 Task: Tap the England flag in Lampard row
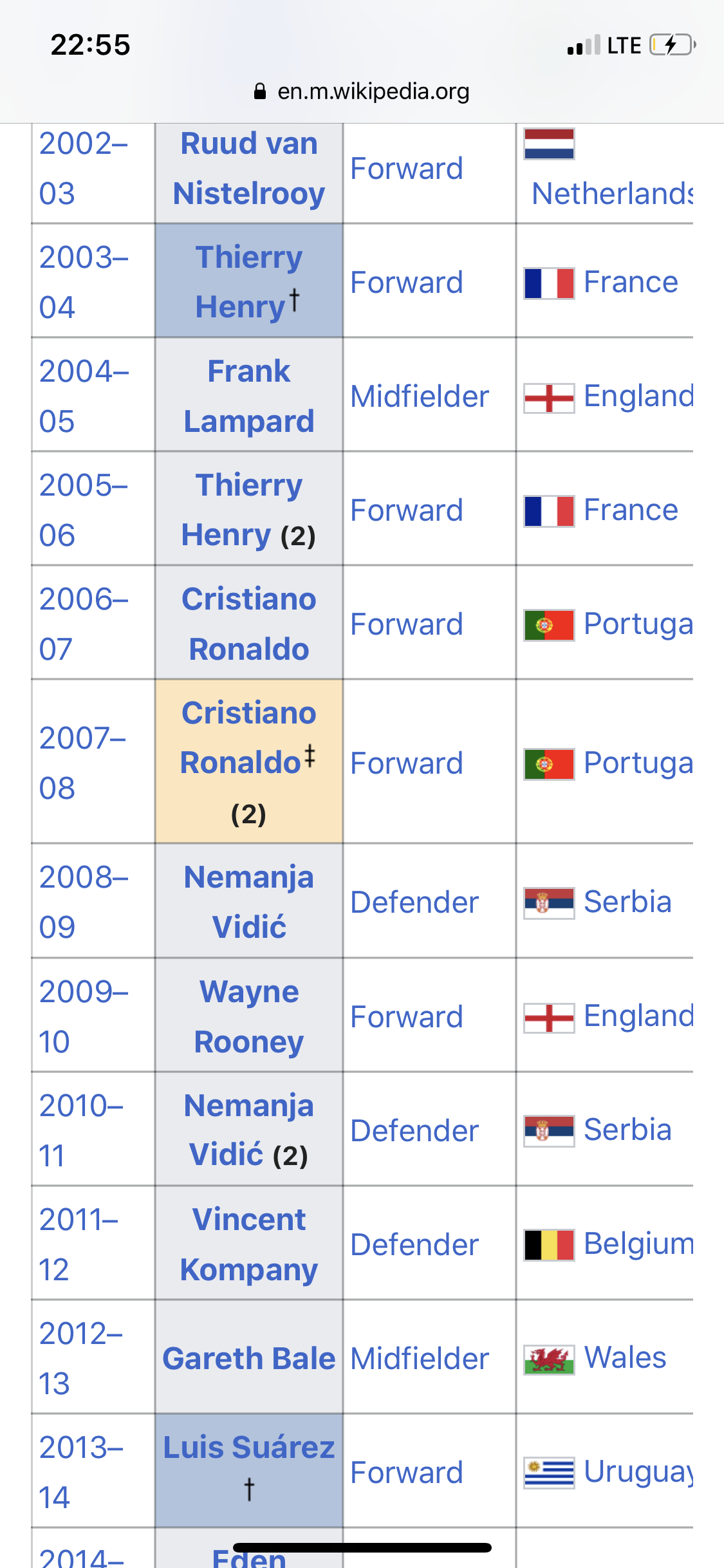coord(548,397)
